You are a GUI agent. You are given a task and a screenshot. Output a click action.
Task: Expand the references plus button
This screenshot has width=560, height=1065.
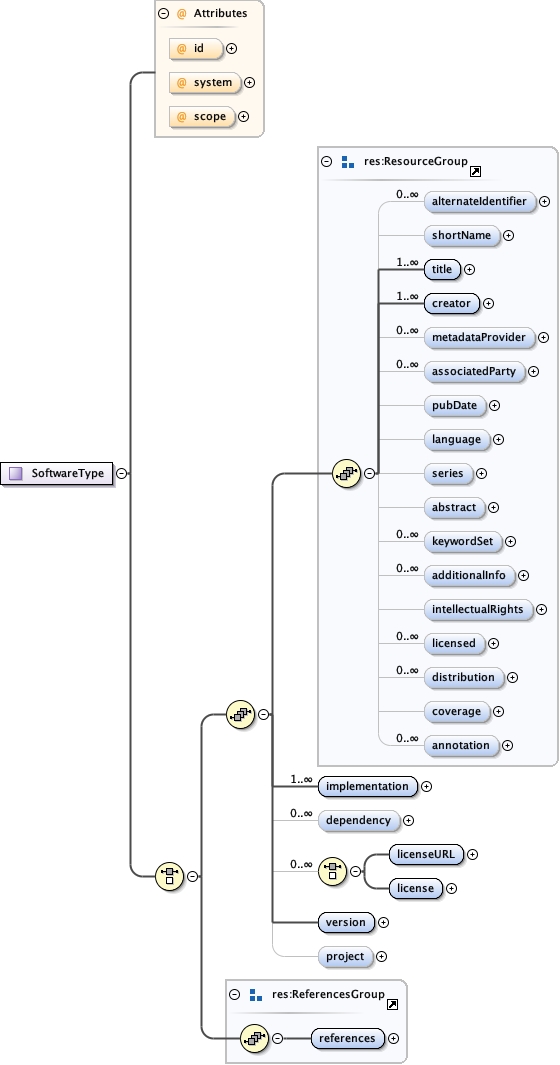click(x=393, y=1039)
